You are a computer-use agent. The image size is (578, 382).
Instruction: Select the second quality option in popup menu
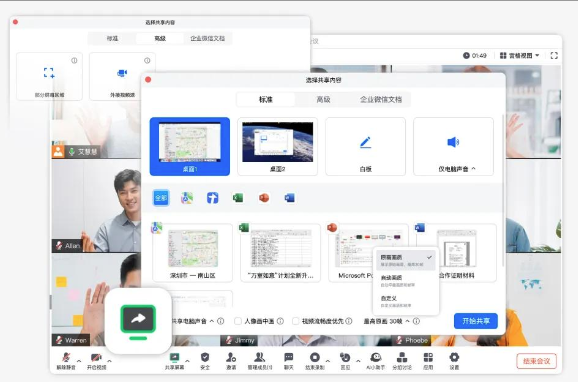pos(405,281)
